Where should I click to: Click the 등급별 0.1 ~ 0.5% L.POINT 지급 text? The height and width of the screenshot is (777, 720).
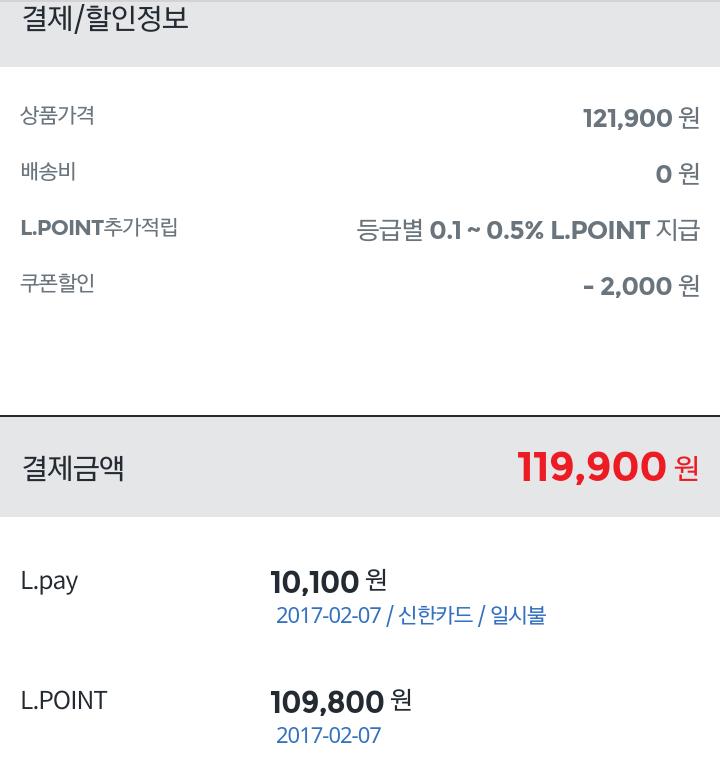click(x=527, y=230)
